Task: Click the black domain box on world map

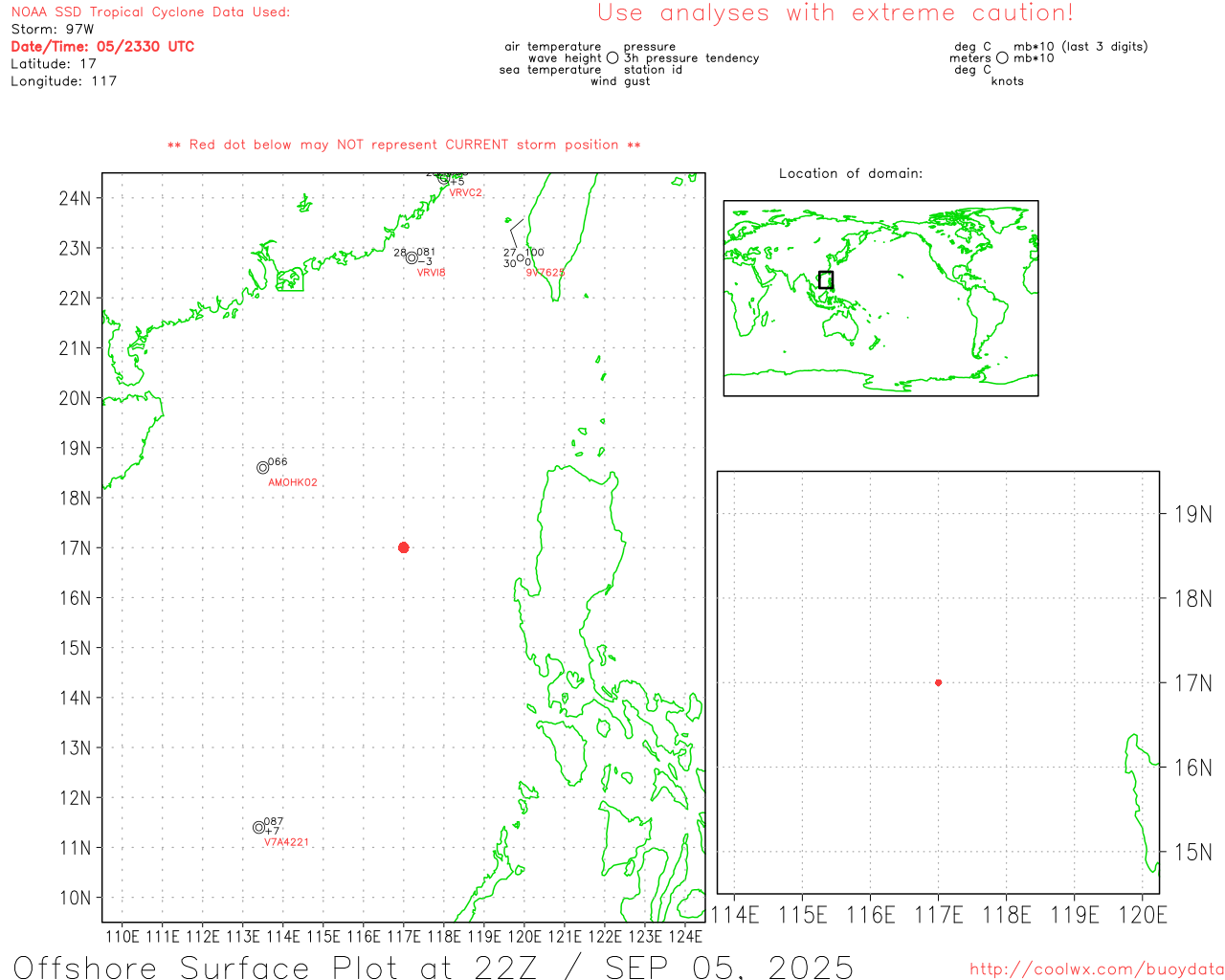Action: 826,279
